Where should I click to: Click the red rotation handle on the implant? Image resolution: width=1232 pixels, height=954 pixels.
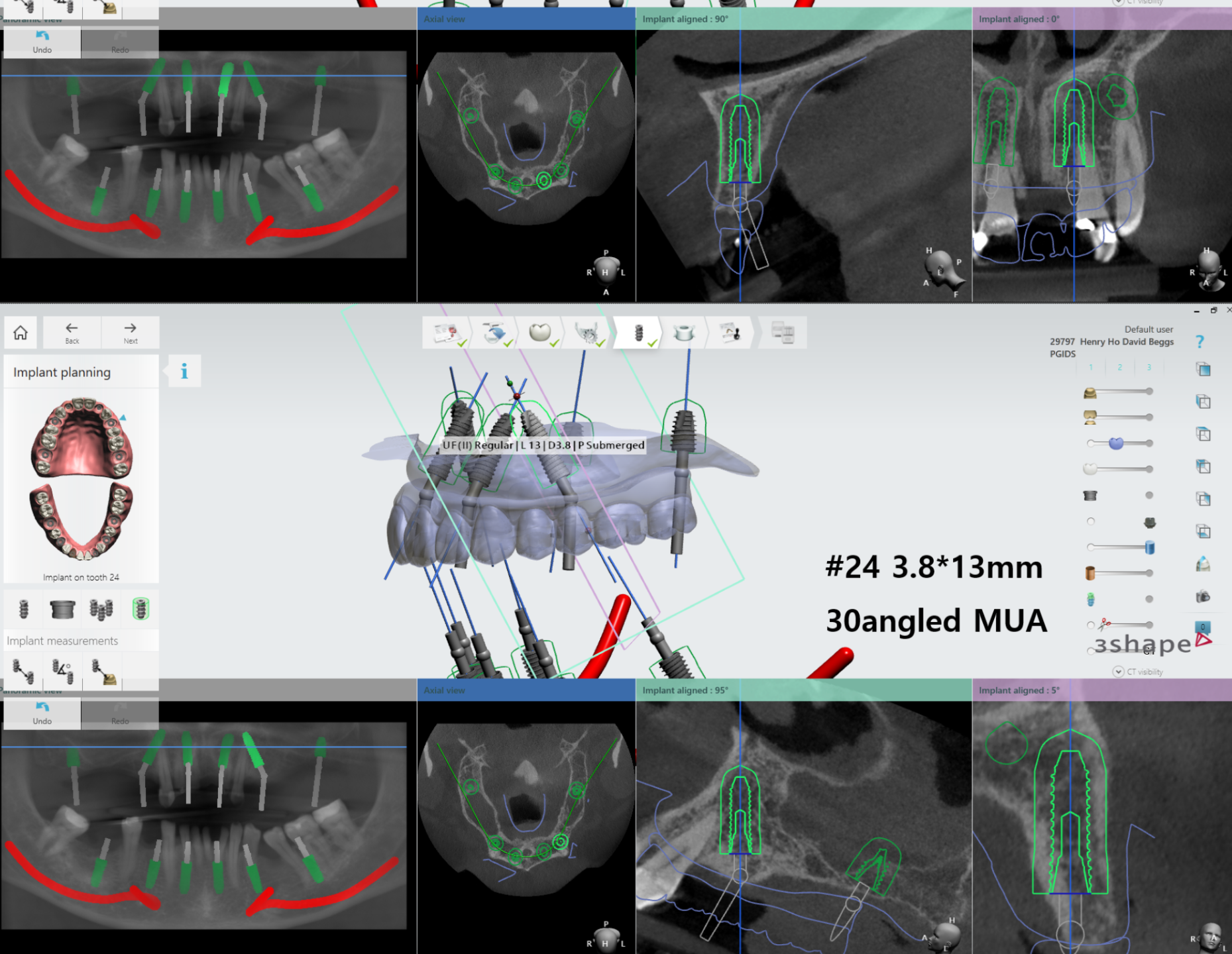coord(517,396)
